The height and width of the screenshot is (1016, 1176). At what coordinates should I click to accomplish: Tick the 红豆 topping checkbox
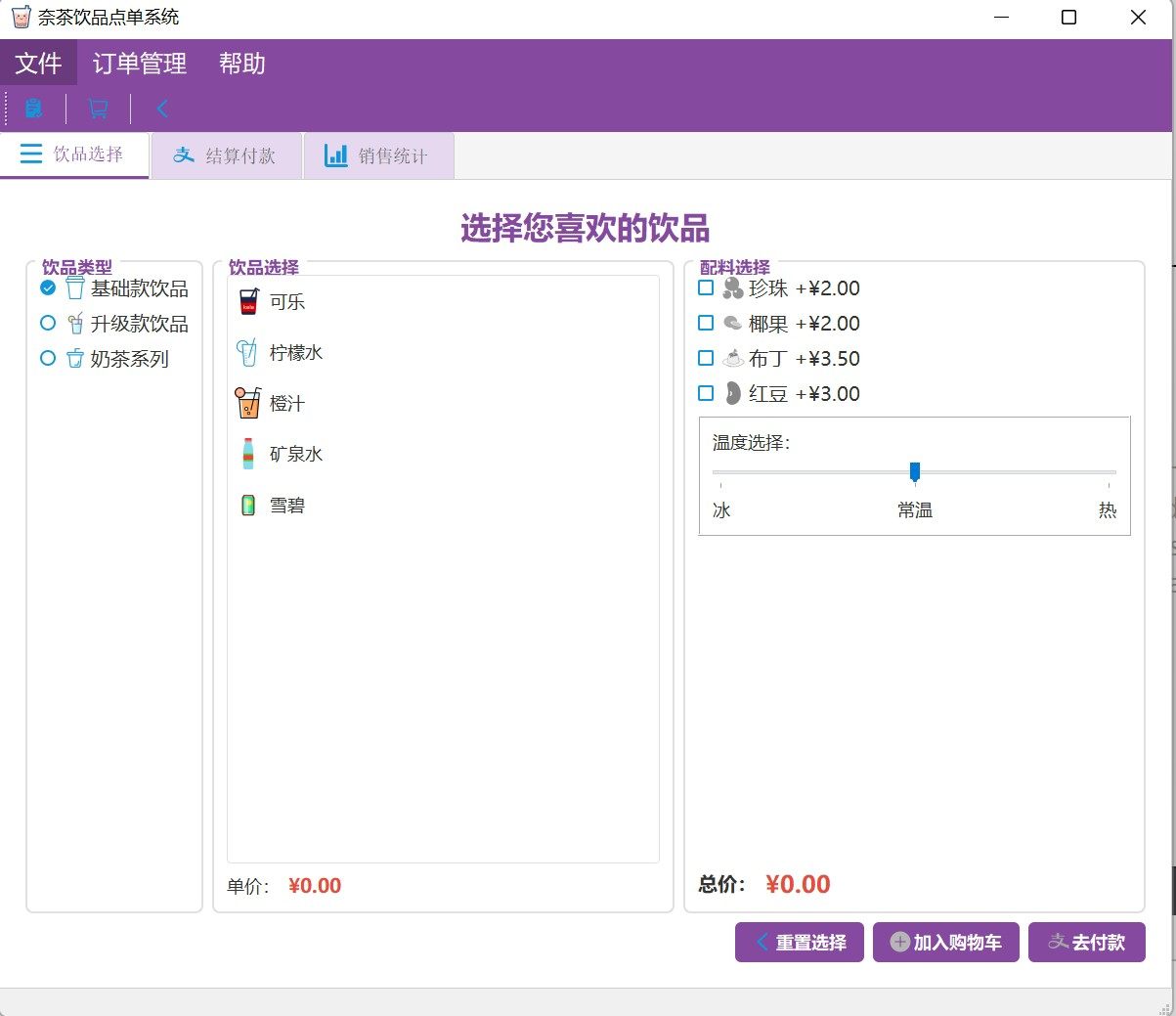click(706, 394)
